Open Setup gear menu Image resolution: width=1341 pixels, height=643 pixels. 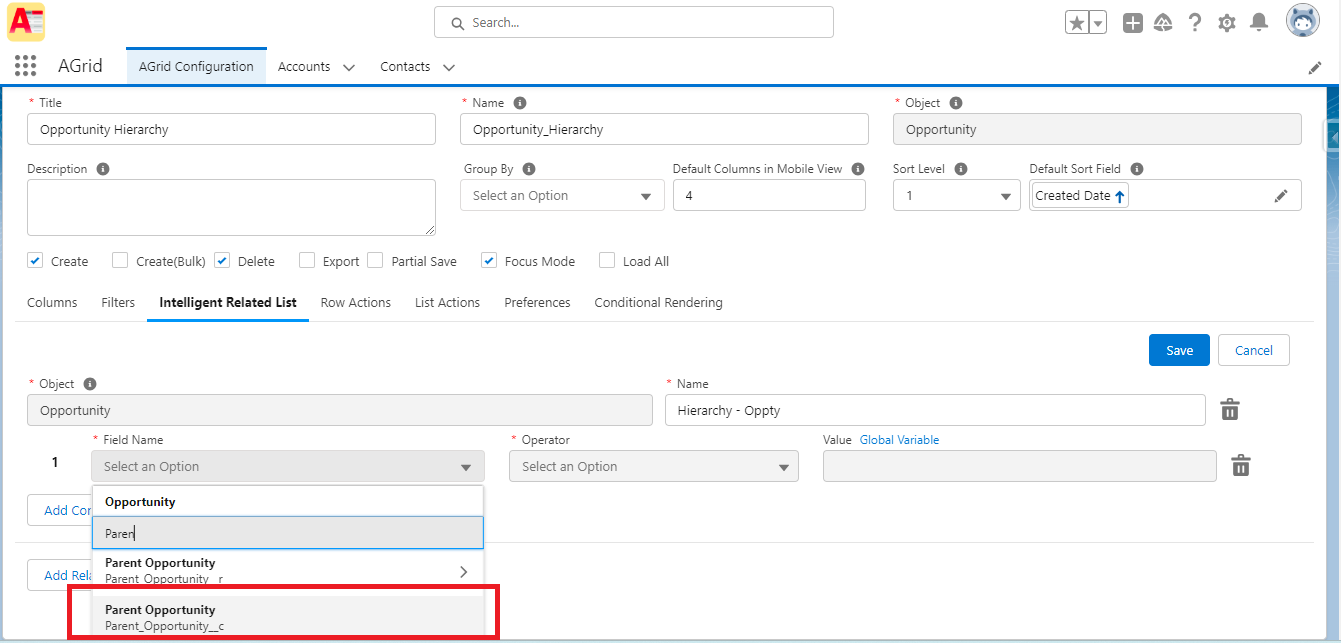pyautogui.click(x=1227, y=23)
